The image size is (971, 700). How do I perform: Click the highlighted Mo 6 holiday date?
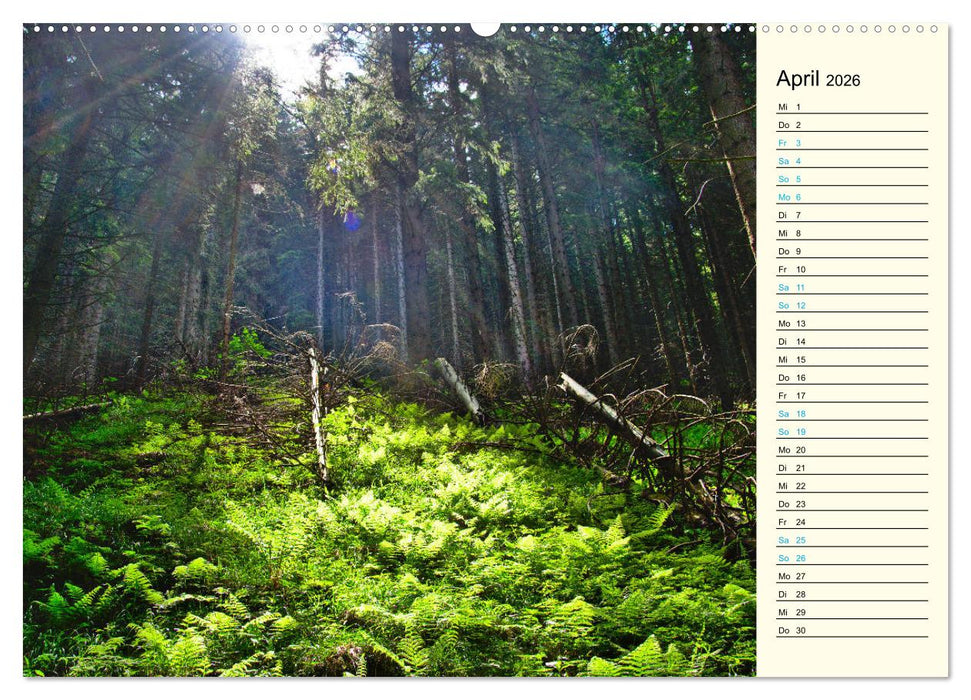point(790,197)
